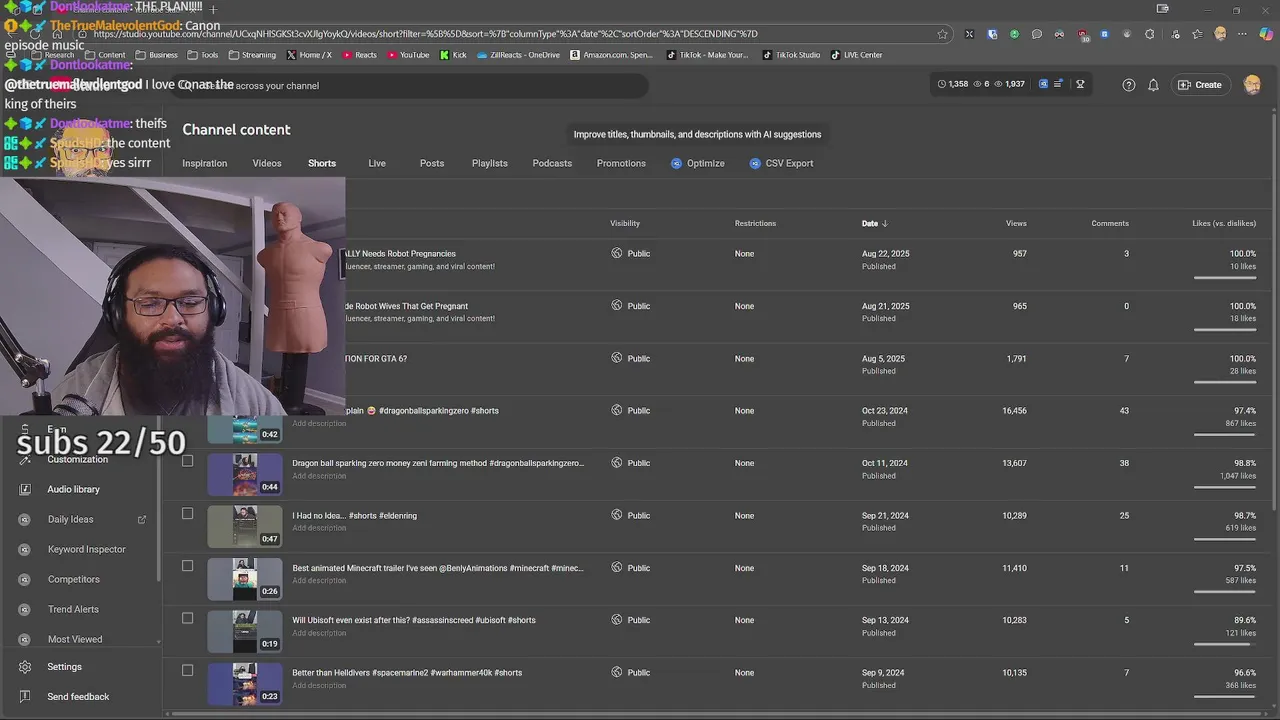This screenshot has width=1280, height=720.
Task: Open the Research bookmarks folder
Action: [53, 55]
